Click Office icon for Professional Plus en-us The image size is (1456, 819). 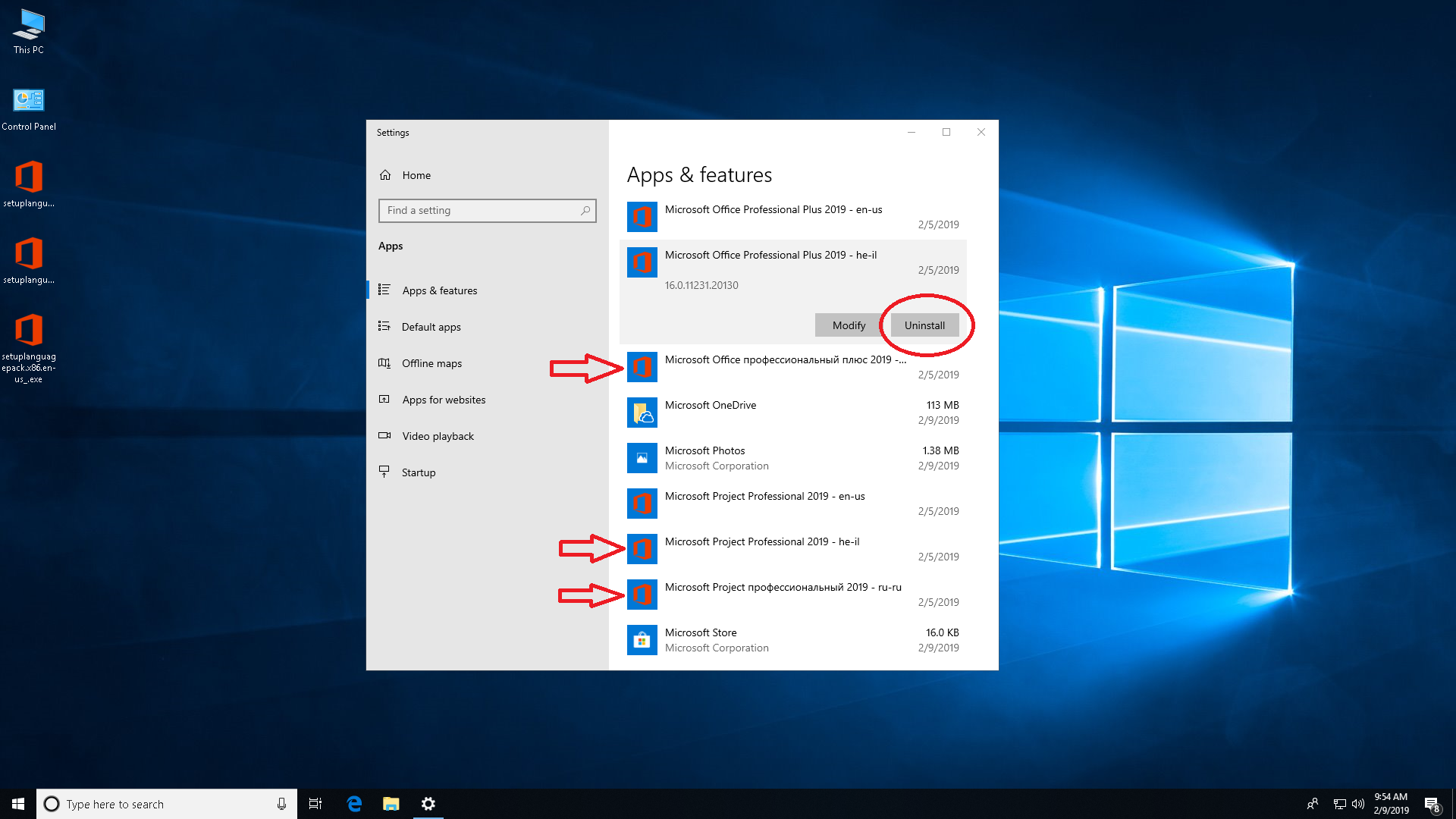642,217
